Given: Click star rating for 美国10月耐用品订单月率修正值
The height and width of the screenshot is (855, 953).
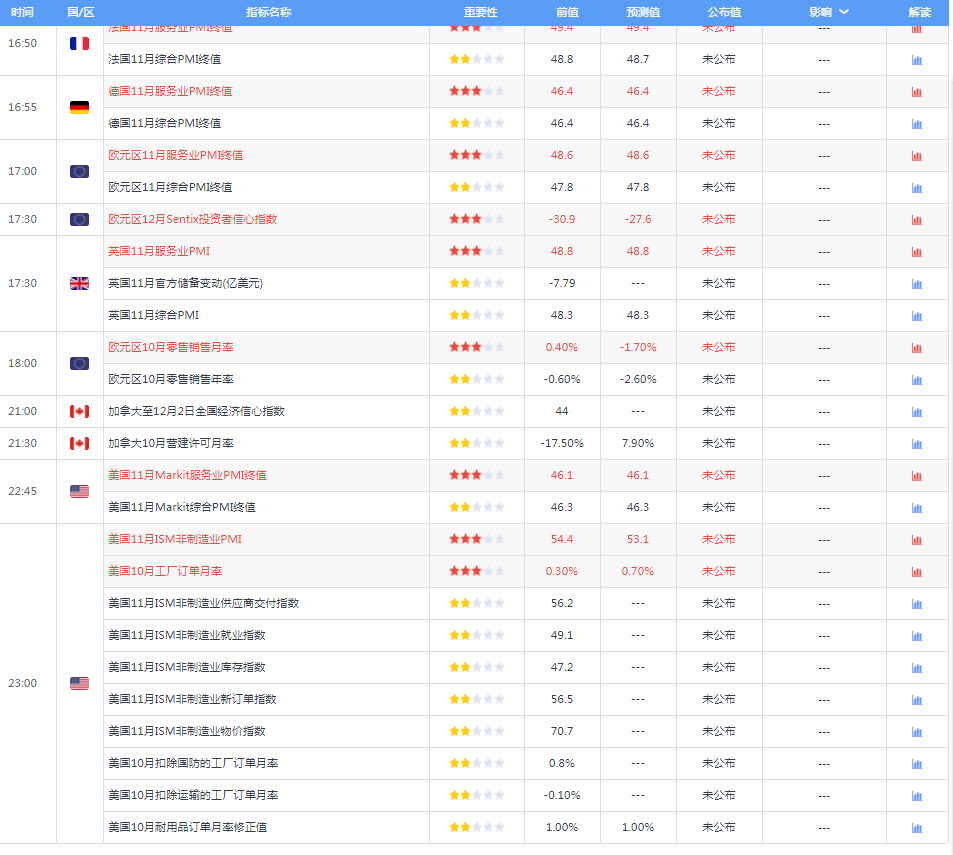Looking at the screenshot, I should pos(476,827).
